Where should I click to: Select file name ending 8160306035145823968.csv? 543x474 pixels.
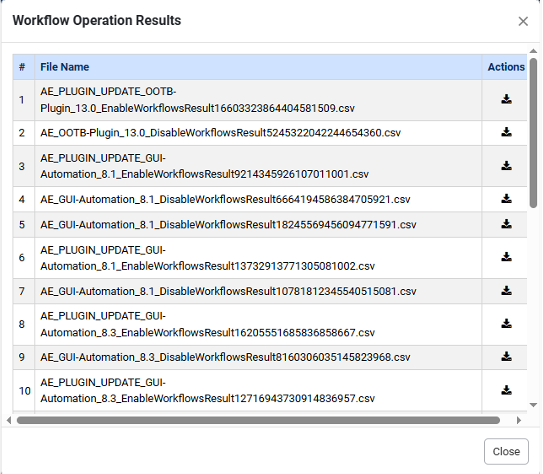(x=225, y=357)
